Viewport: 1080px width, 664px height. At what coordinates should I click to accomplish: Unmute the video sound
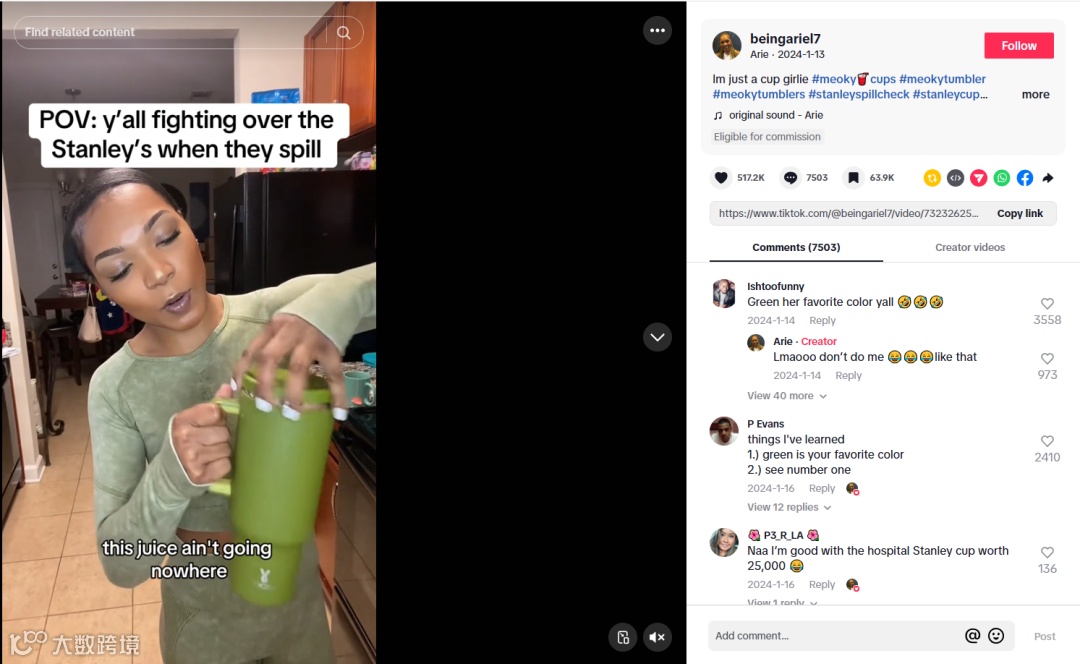coord(657,637)
